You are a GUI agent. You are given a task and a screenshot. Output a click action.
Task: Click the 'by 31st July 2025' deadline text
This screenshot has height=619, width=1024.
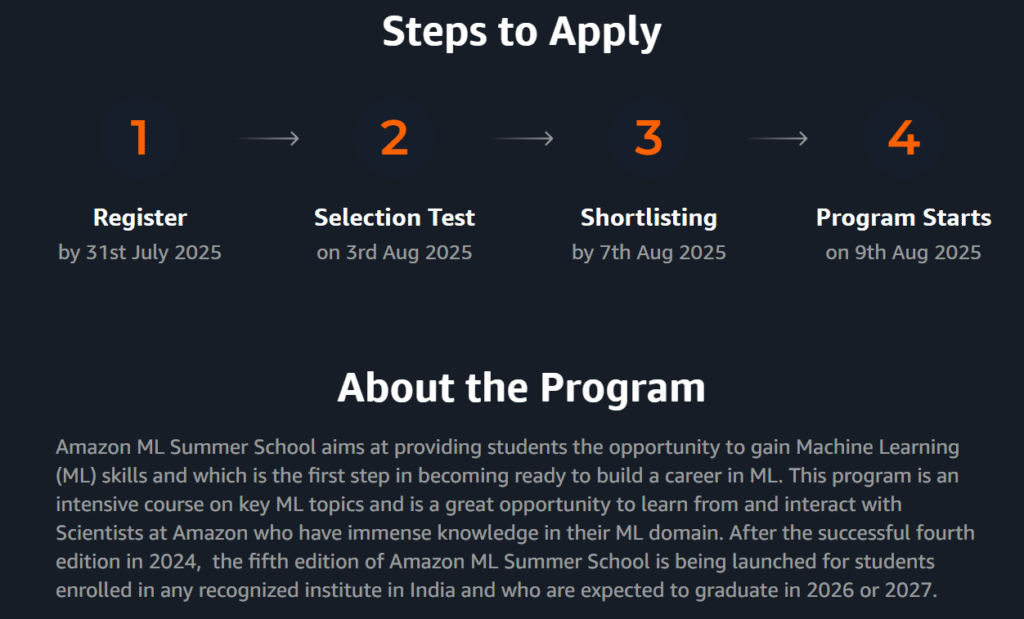pyautogui.click(x=140, y=252)
